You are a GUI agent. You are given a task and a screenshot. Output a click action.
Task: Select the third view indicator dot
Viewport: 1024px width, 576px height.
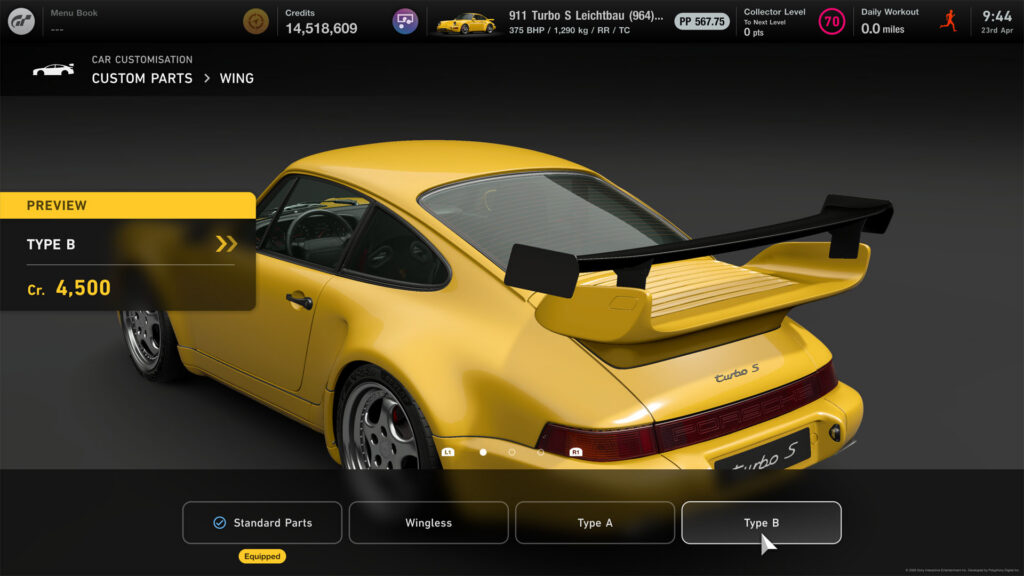pos(541,452)
